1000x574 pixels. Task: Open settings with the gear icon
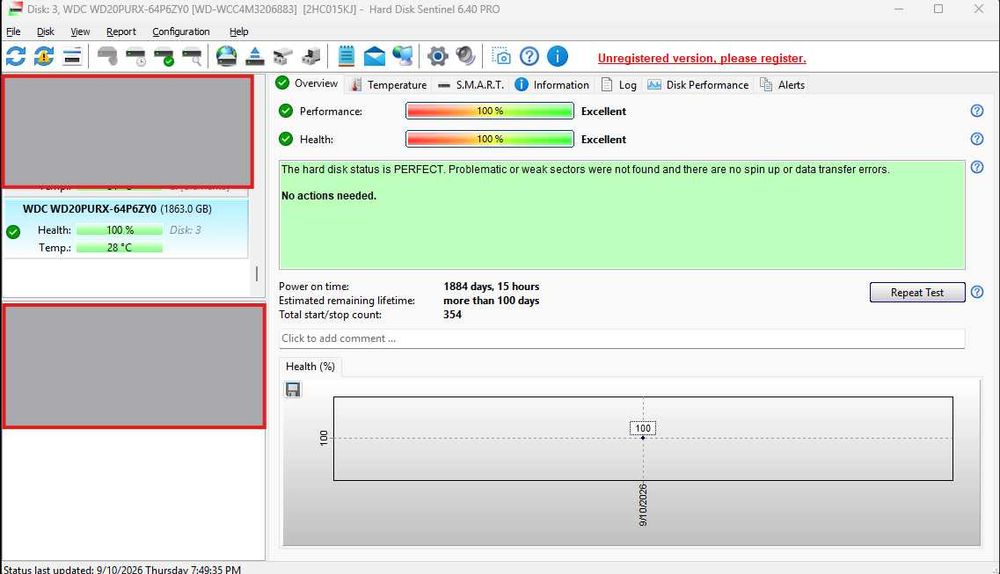438,56
